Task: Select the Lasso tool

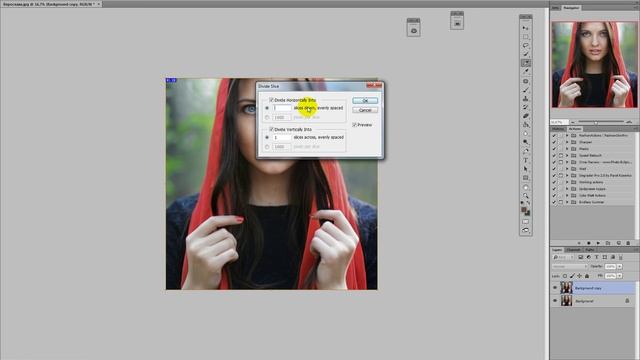Action: pos(526,45)
